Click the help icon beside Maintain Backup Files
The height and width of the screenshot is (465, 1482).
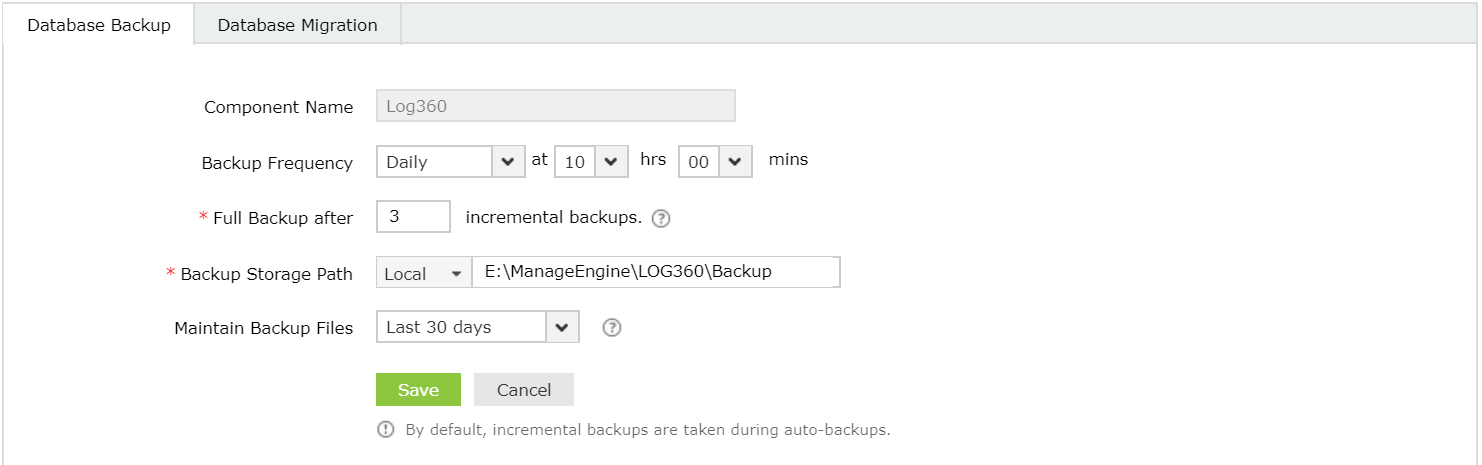click(613, 327)
